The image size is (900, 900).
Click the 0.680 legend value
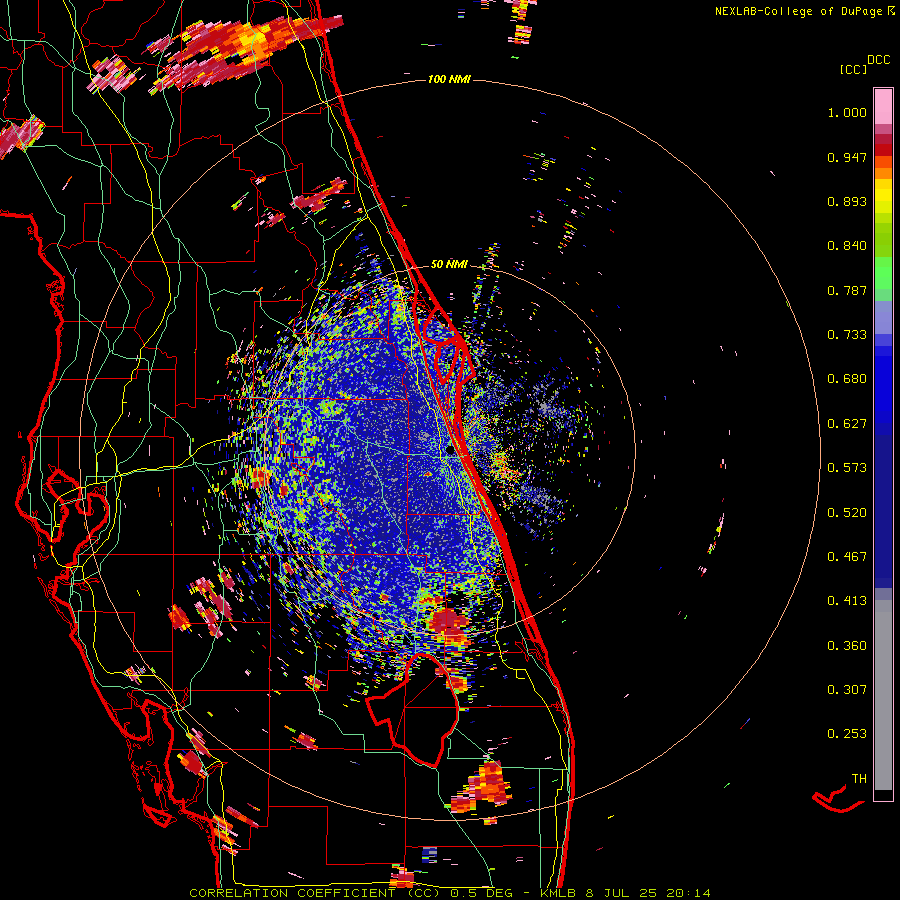(x=847, y=379)
